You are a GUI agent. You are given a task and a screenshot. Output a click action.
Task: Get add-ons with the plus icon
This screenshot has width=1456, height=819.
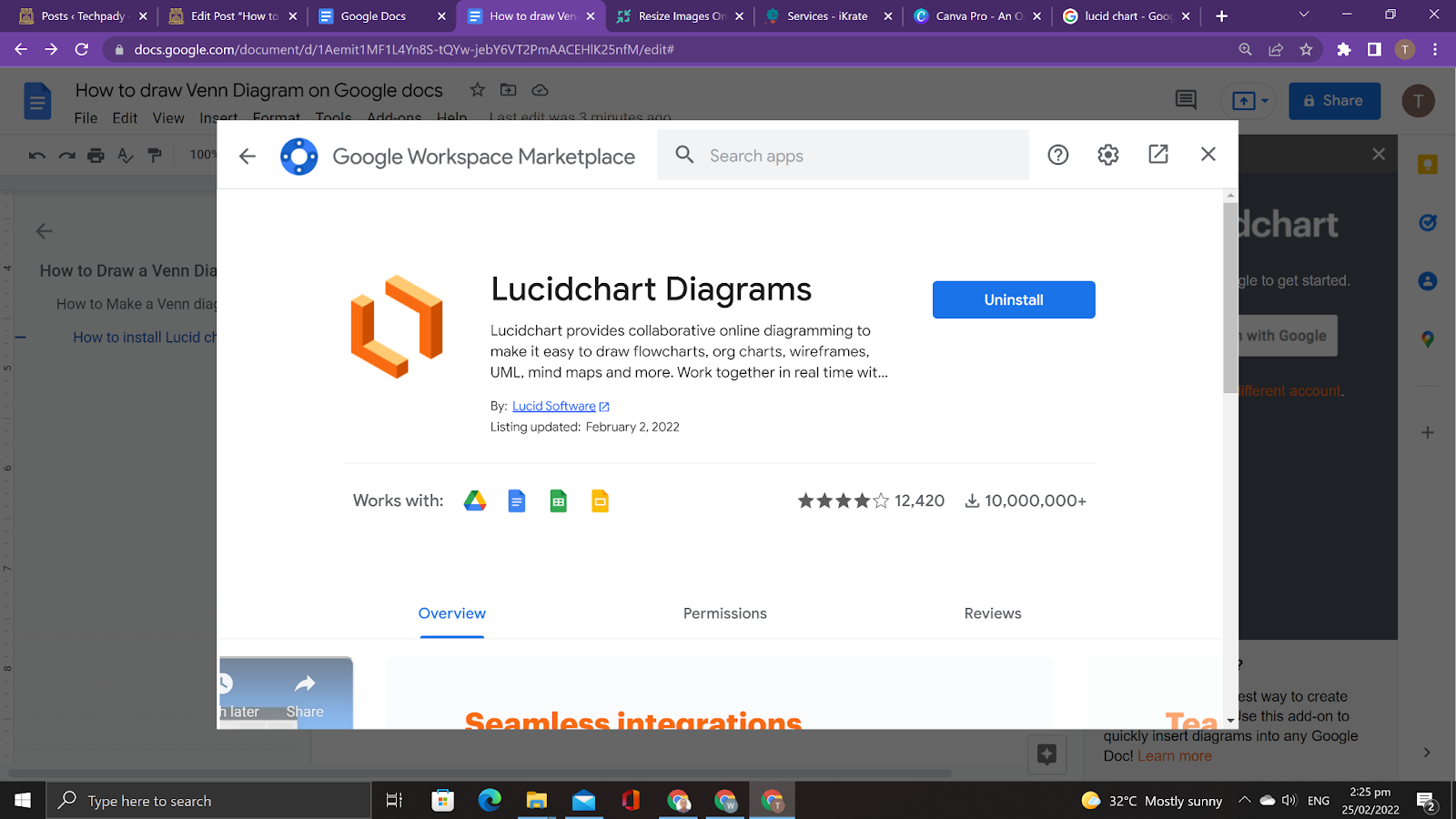pyautogui.click(x=1427, y=432)
